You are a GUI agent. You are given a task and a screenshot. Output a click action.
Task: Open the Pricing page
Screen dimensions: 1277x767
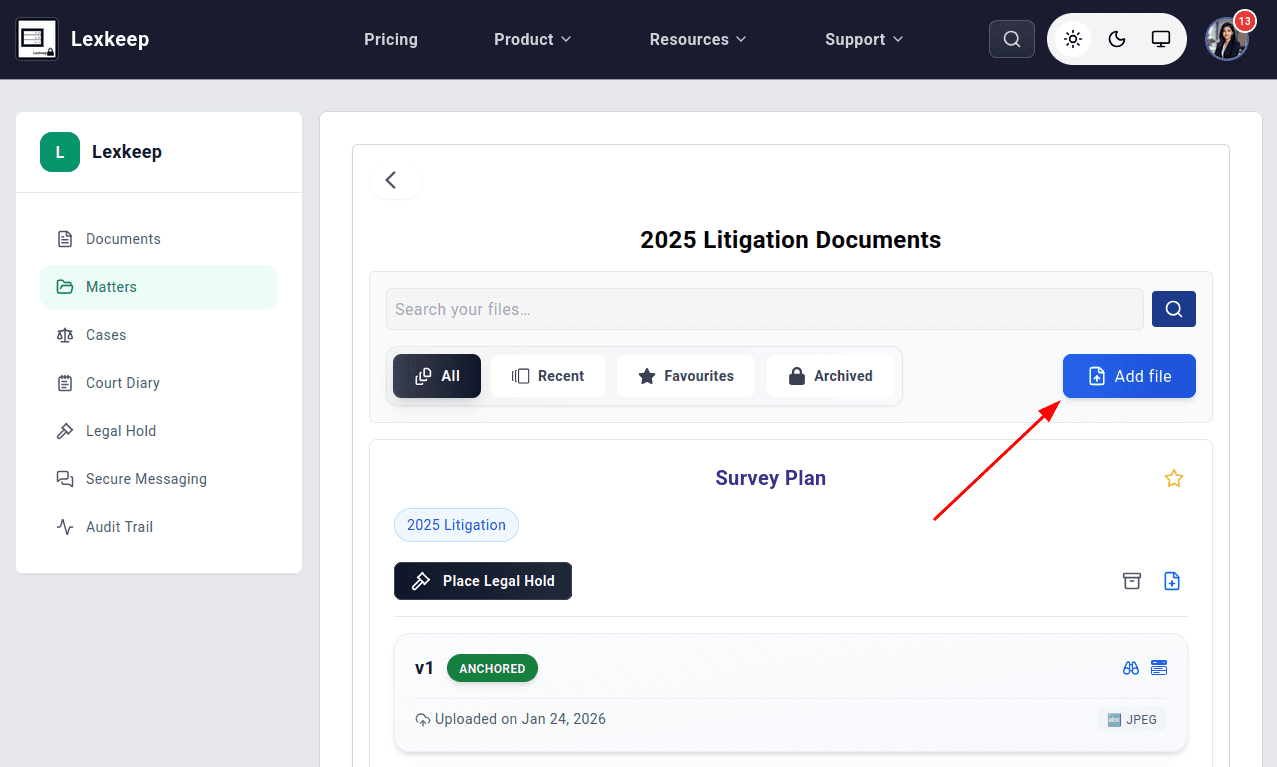[391, 39]
